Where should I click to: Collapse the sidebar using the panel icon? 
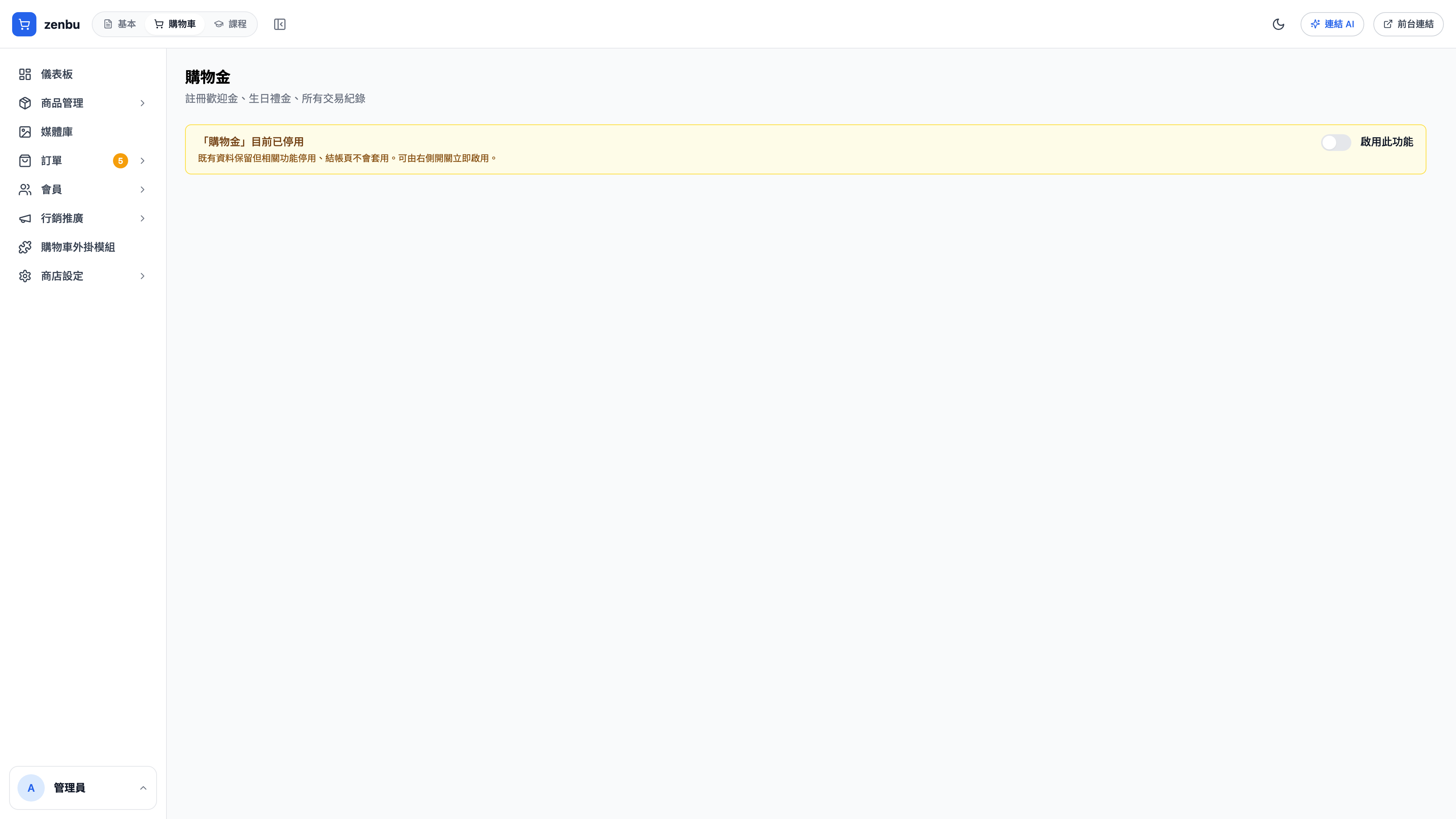(x=280, y=24)
